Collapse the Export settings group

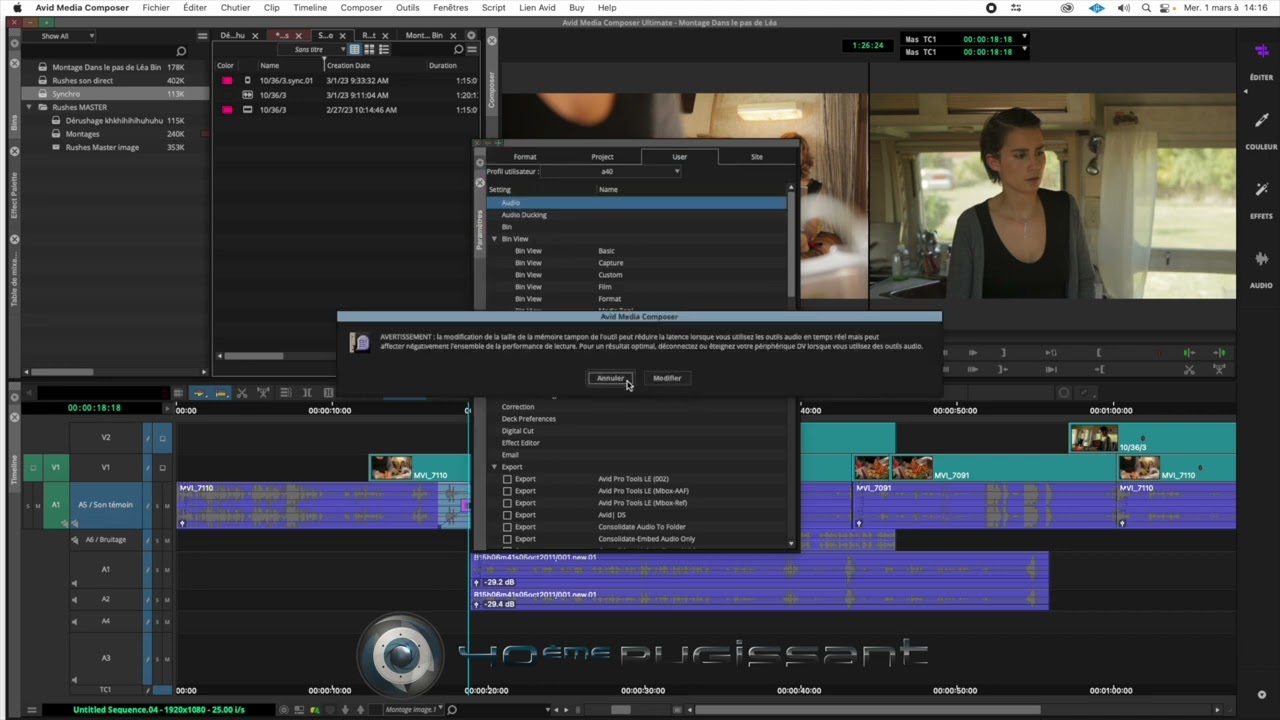[494, 467]
